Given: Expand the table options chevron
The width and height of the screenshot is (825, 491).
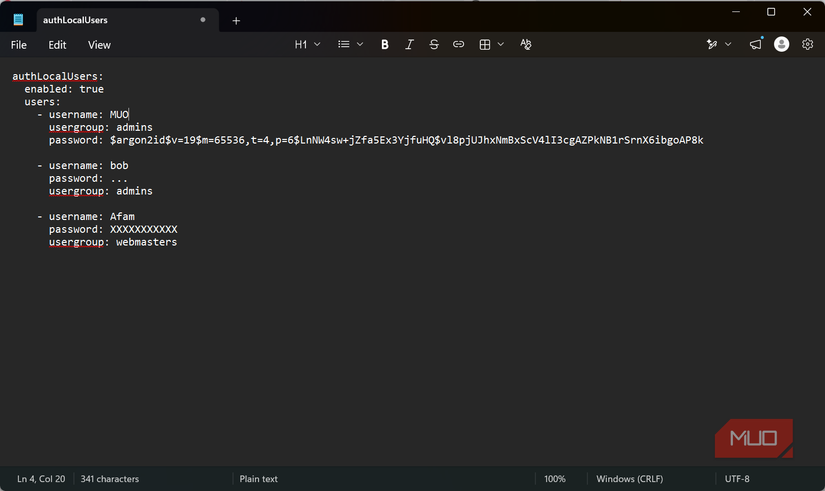Looking at the screenshot, I should click(500, 45).
